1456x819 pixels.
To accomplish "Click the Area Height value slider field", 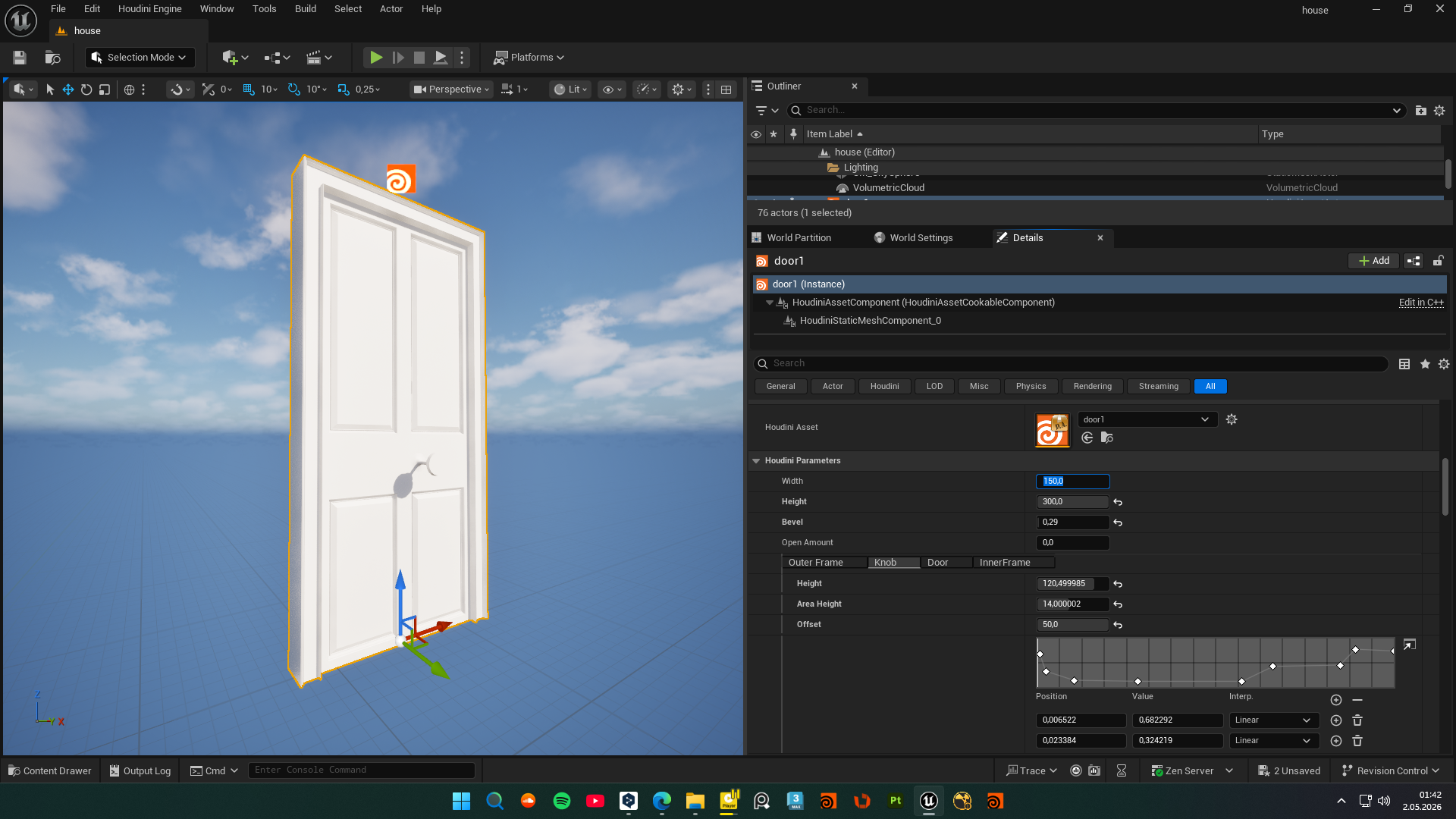I will click(1072, 604).
